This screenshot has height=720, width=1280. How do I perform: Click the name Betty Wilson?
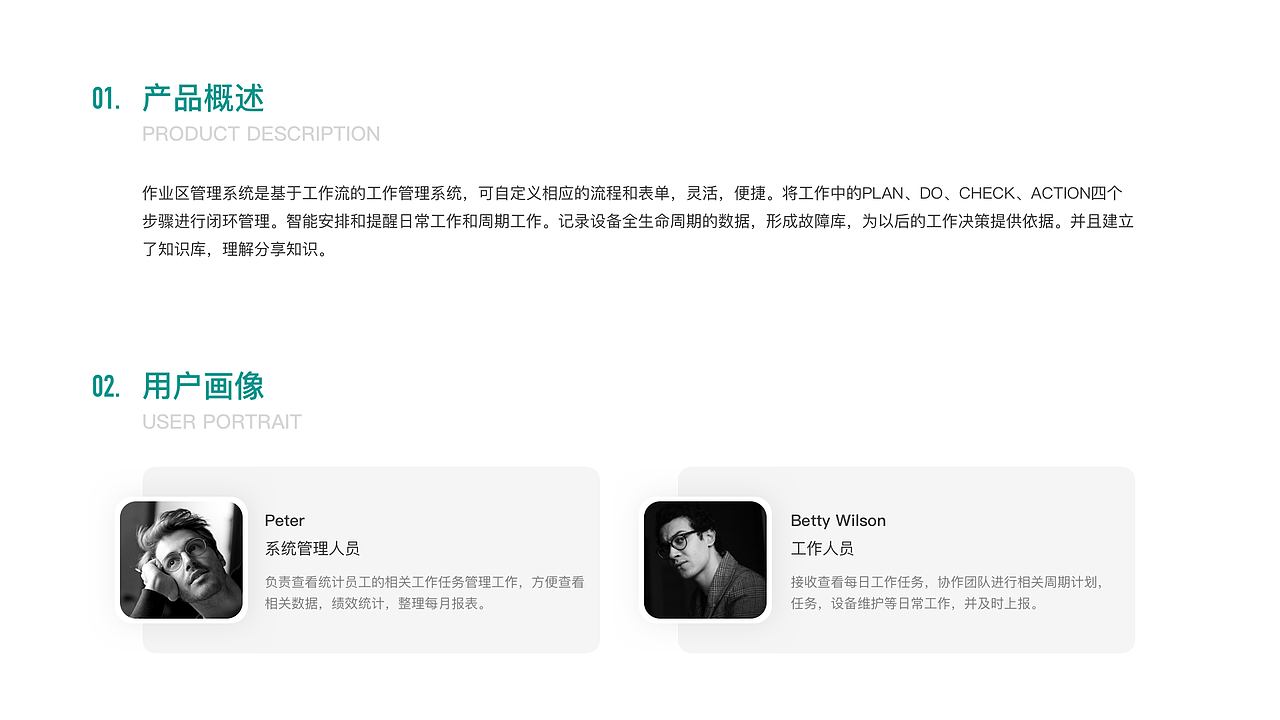point(838,521)
